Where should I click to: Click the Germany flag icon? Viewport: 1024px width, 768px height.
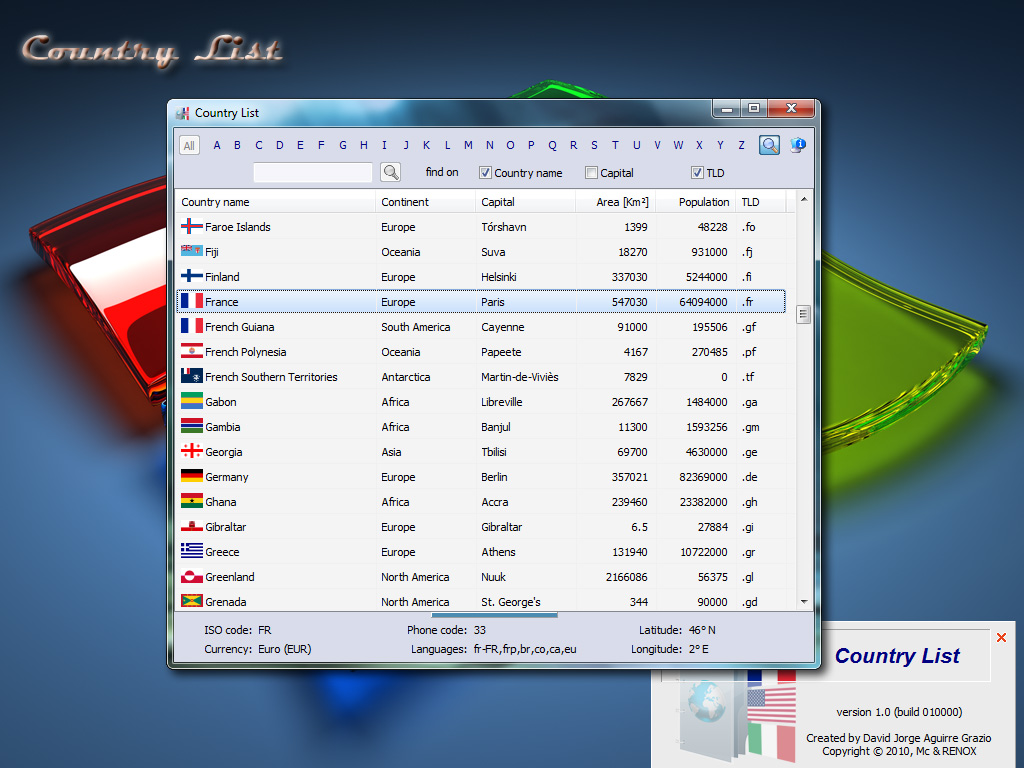(192, 477)
